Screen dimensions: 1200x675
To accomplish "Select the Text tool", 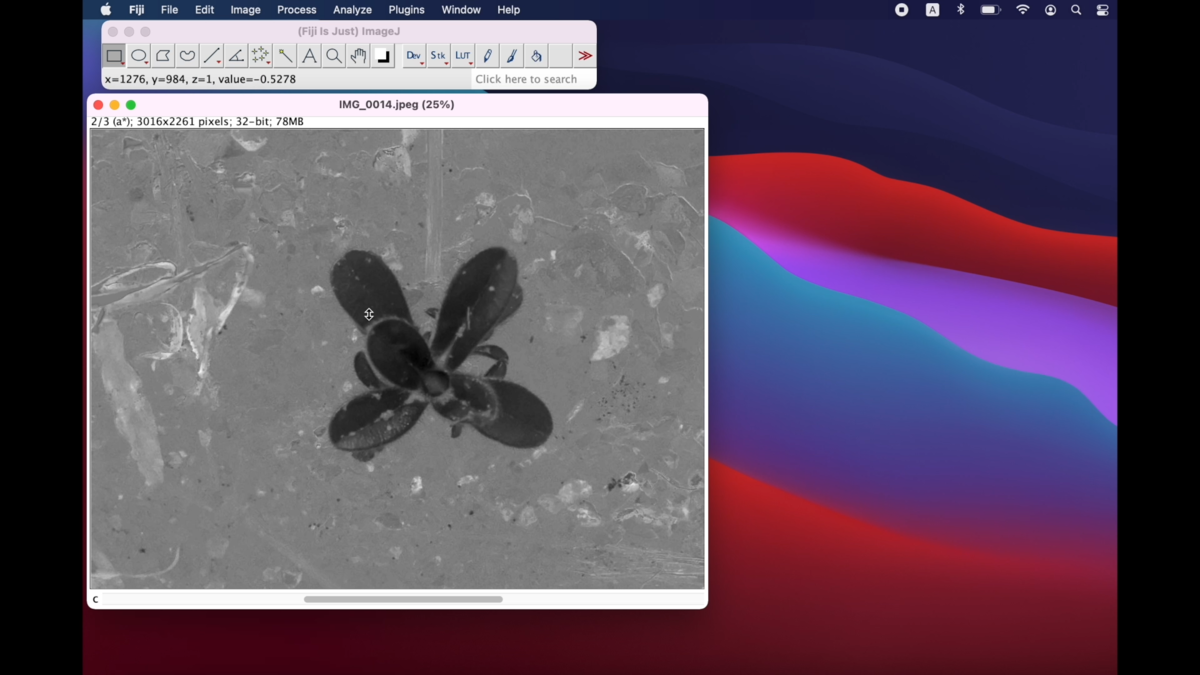I will pyautogui.click(x=309, y=56).
